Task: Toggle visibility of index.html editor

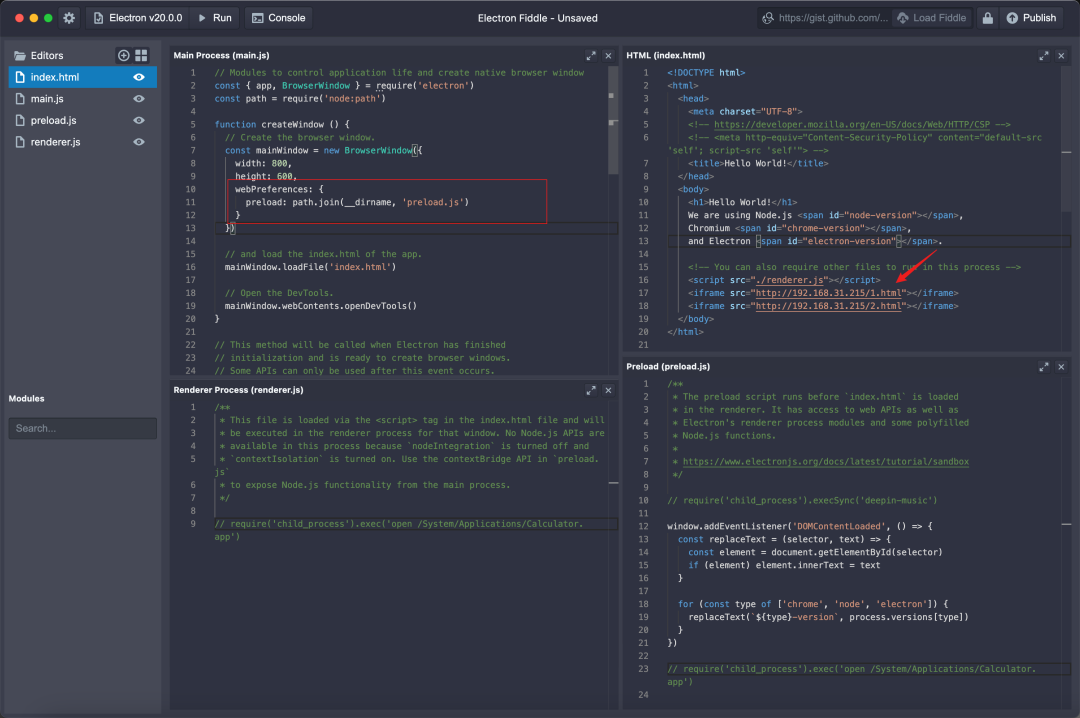Action: [138, 77]
